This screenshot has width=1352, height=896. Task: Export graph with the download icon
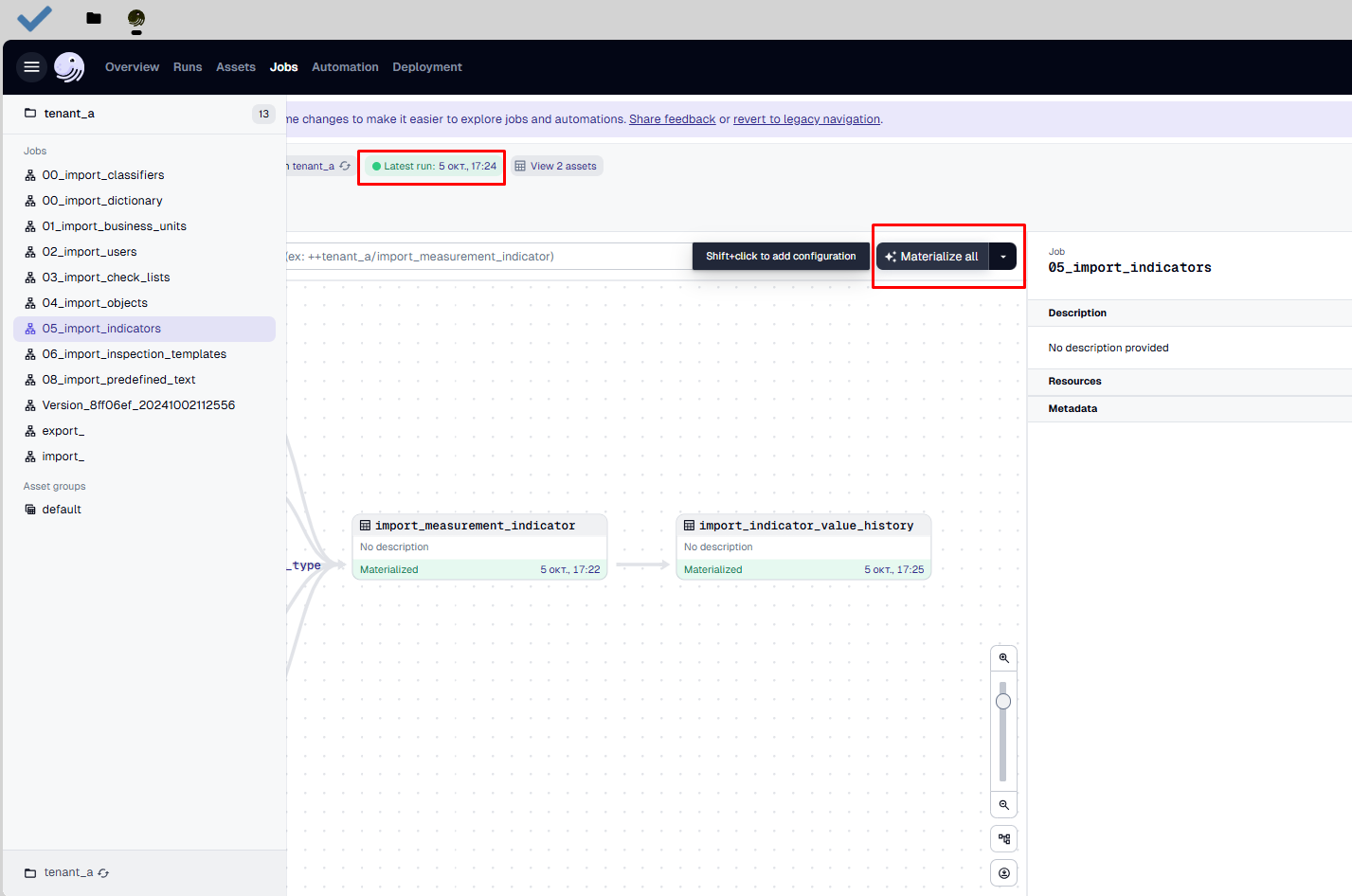1003,873
